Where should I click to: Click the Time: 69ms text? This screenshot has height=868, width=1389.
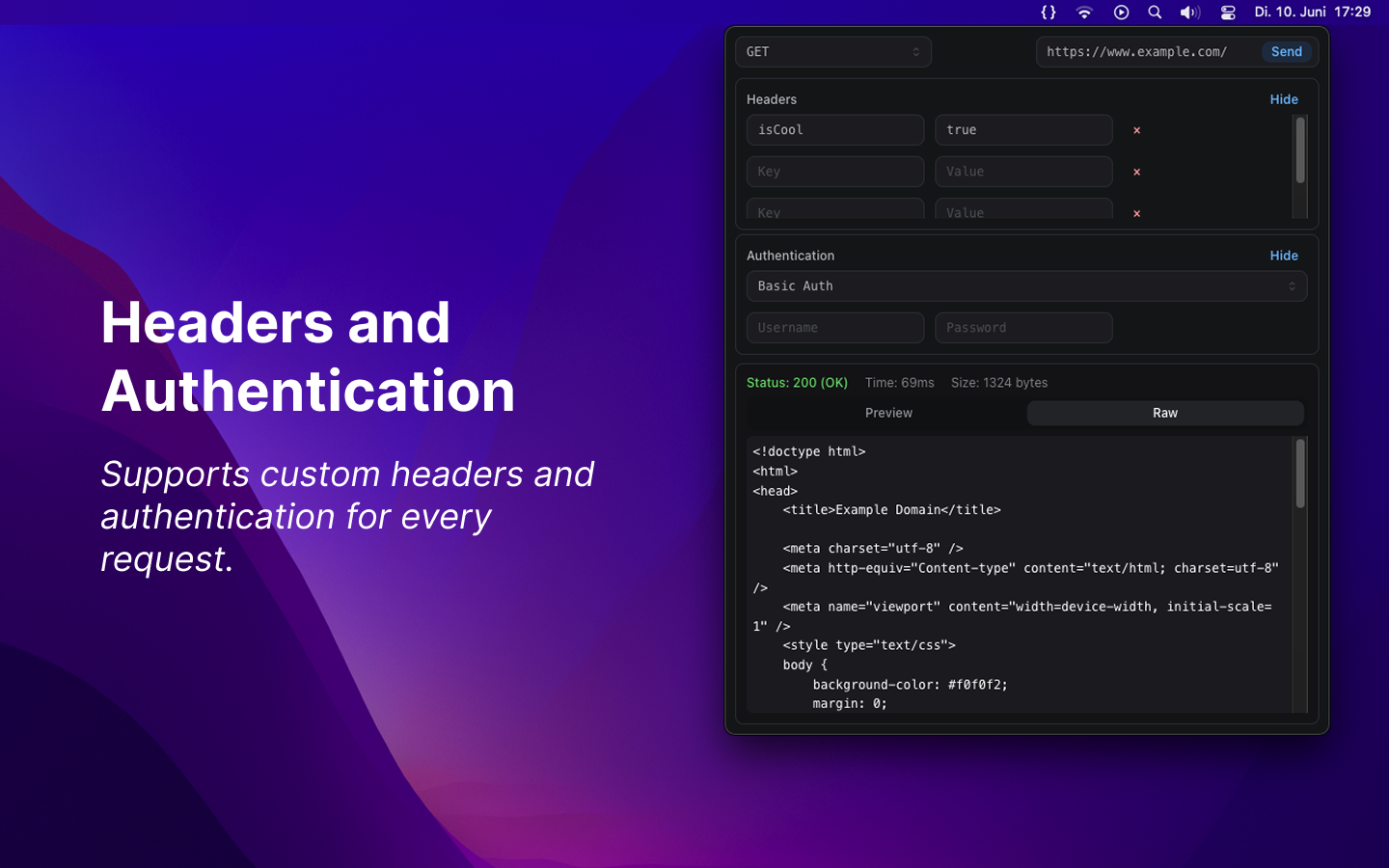(900, 383)
